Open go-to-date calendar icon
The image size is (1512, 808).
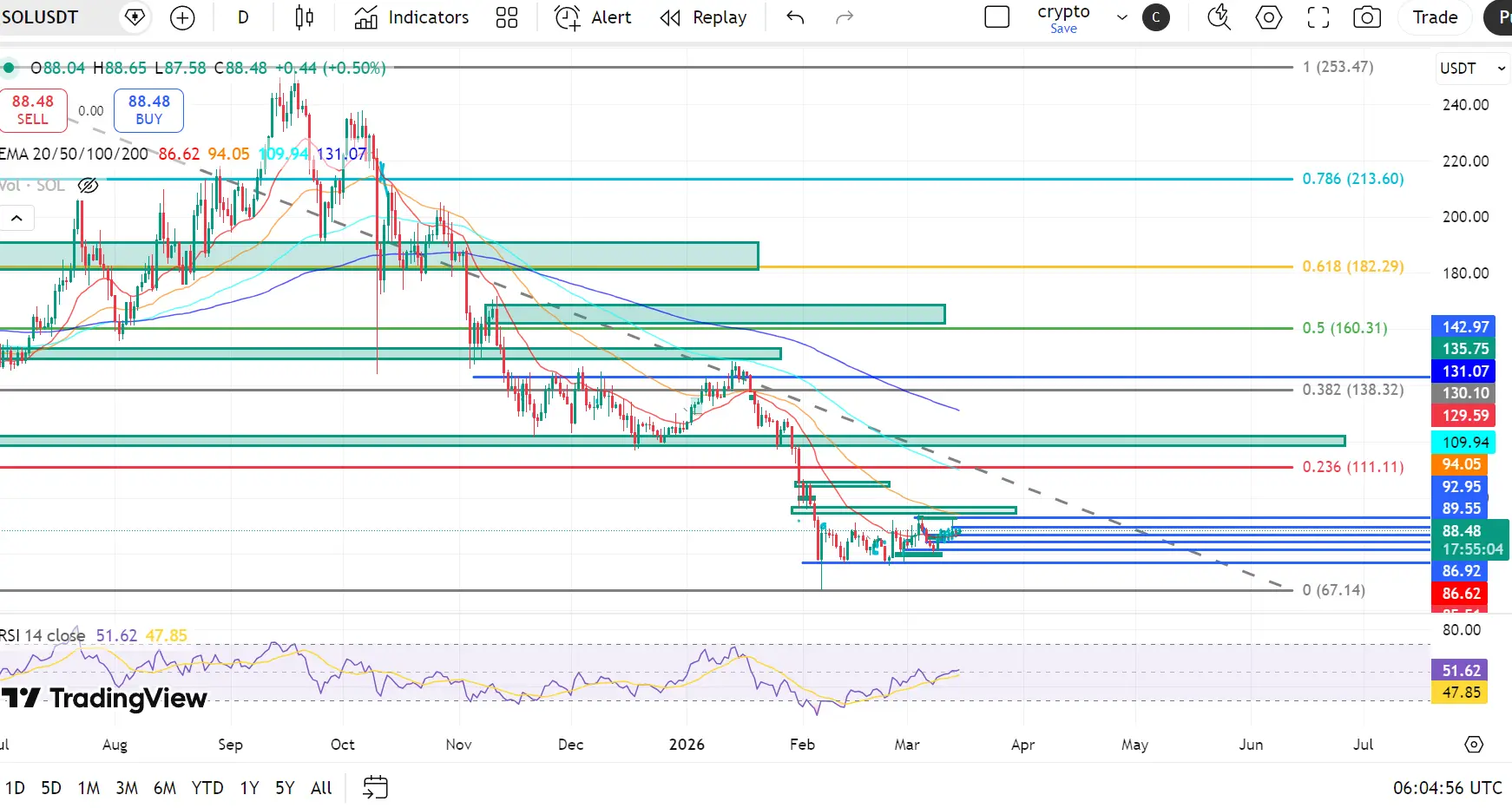(x=375, y=788)
